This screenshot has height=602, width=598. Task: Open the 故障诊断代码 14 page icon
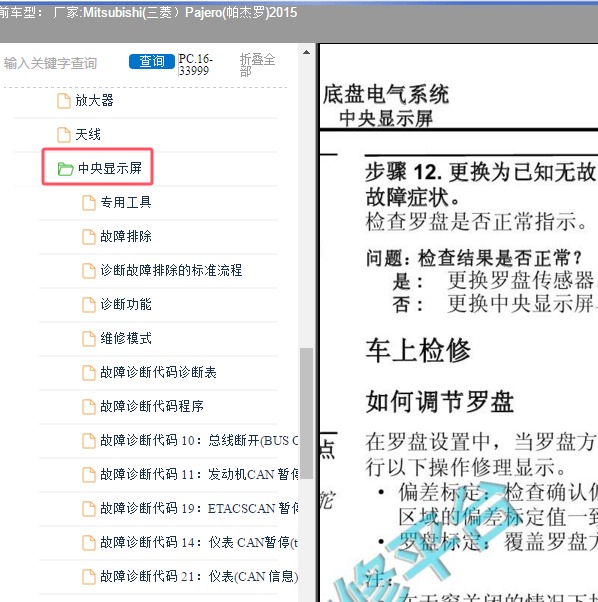[89, 542]
